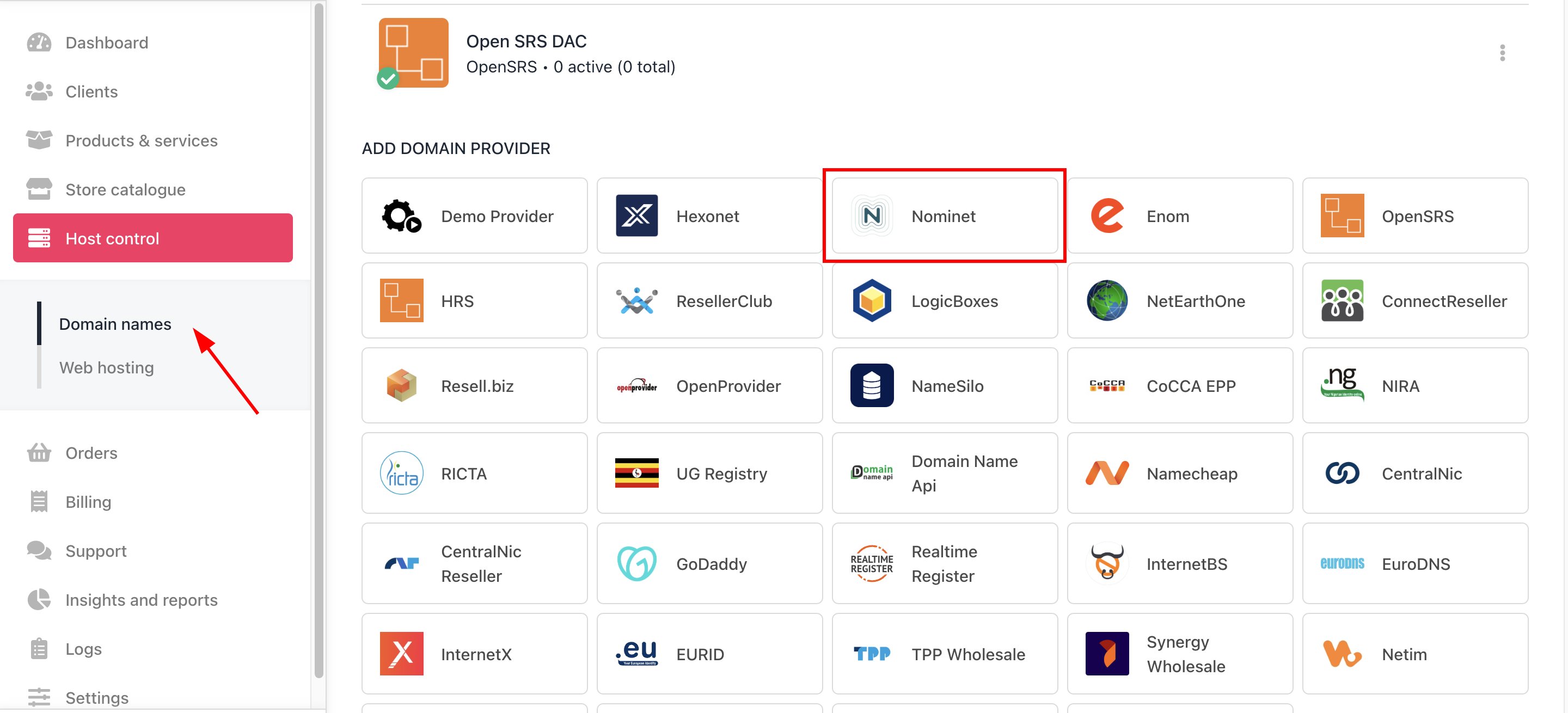Go to Dashboard in sidebar

pos(153,42)
